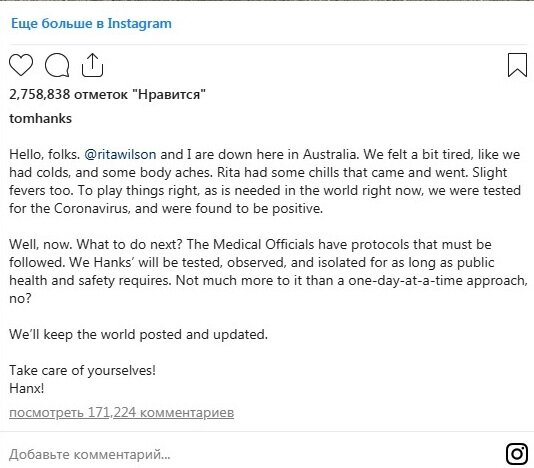Open the tomhanks profile username
Image resolution: width=534 pixels, height=468 pixels.
tap(41, 119)
